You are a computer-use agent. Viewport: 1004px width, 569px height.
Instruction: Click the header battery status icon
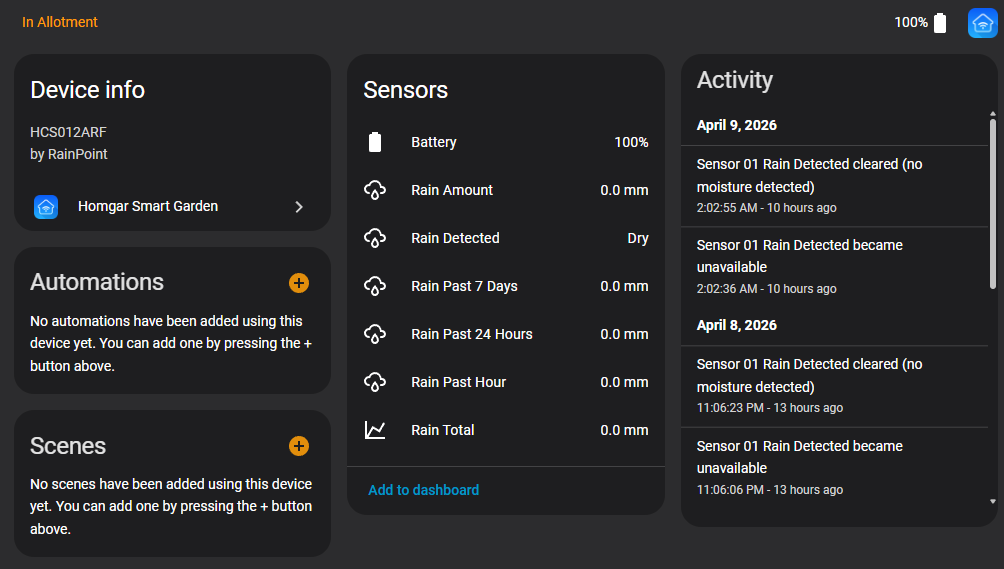(x=940, y=22)
